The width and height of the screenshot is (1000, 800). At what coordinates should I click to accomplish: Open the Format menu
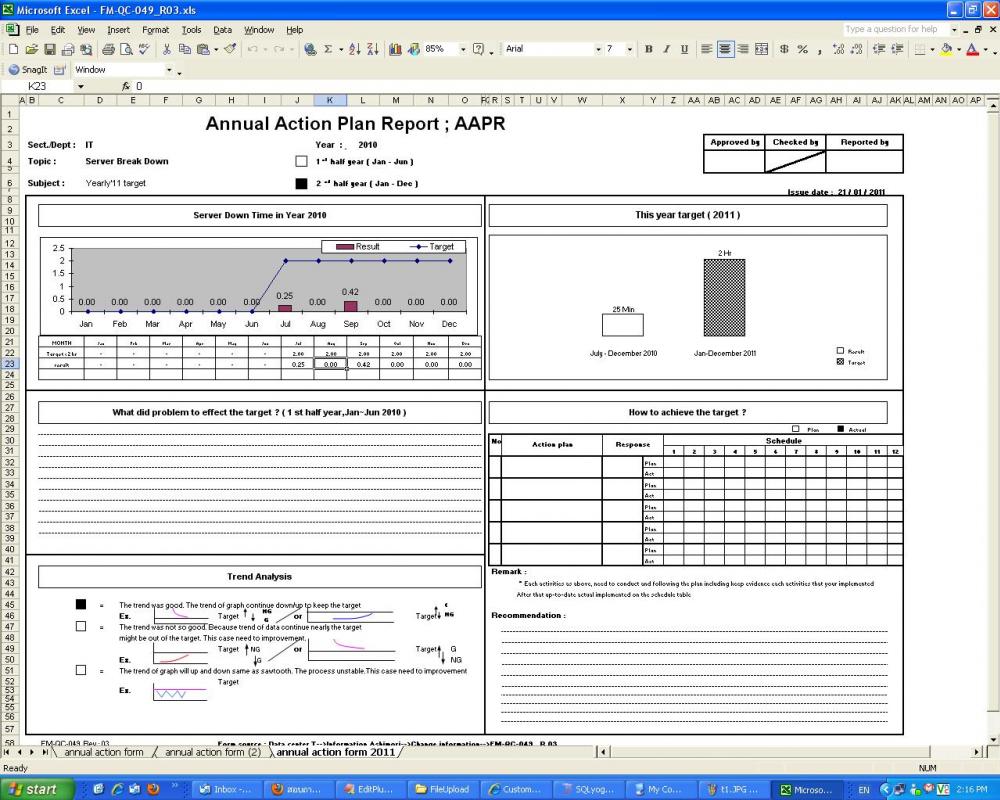pyautogui.click(x=156, y=30)
